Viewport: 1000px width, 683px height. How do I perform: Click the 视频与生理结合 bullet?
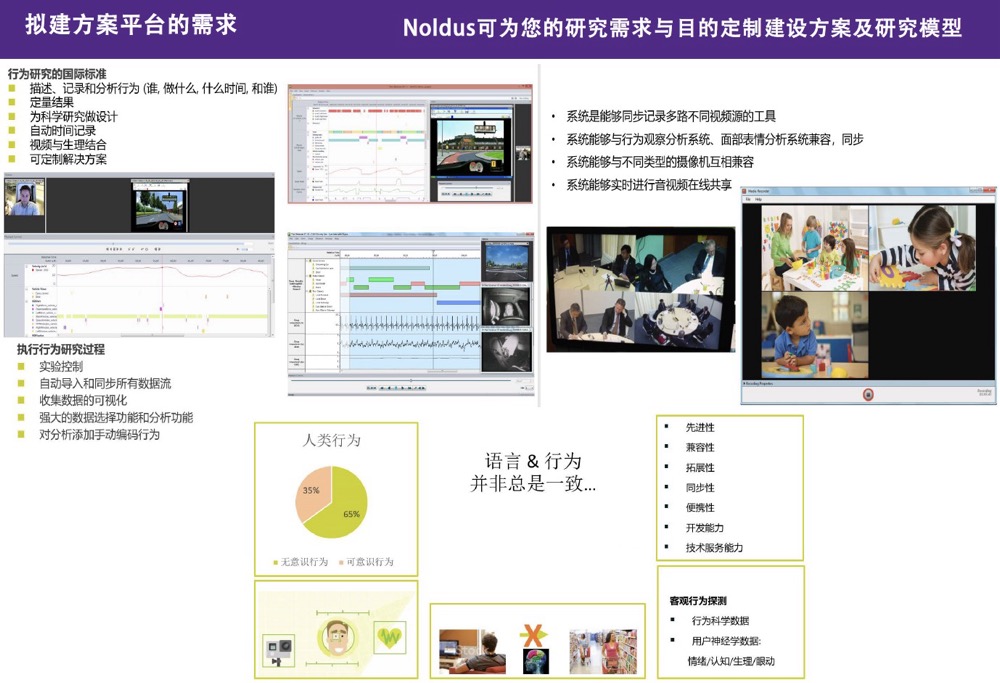[68, 145]
